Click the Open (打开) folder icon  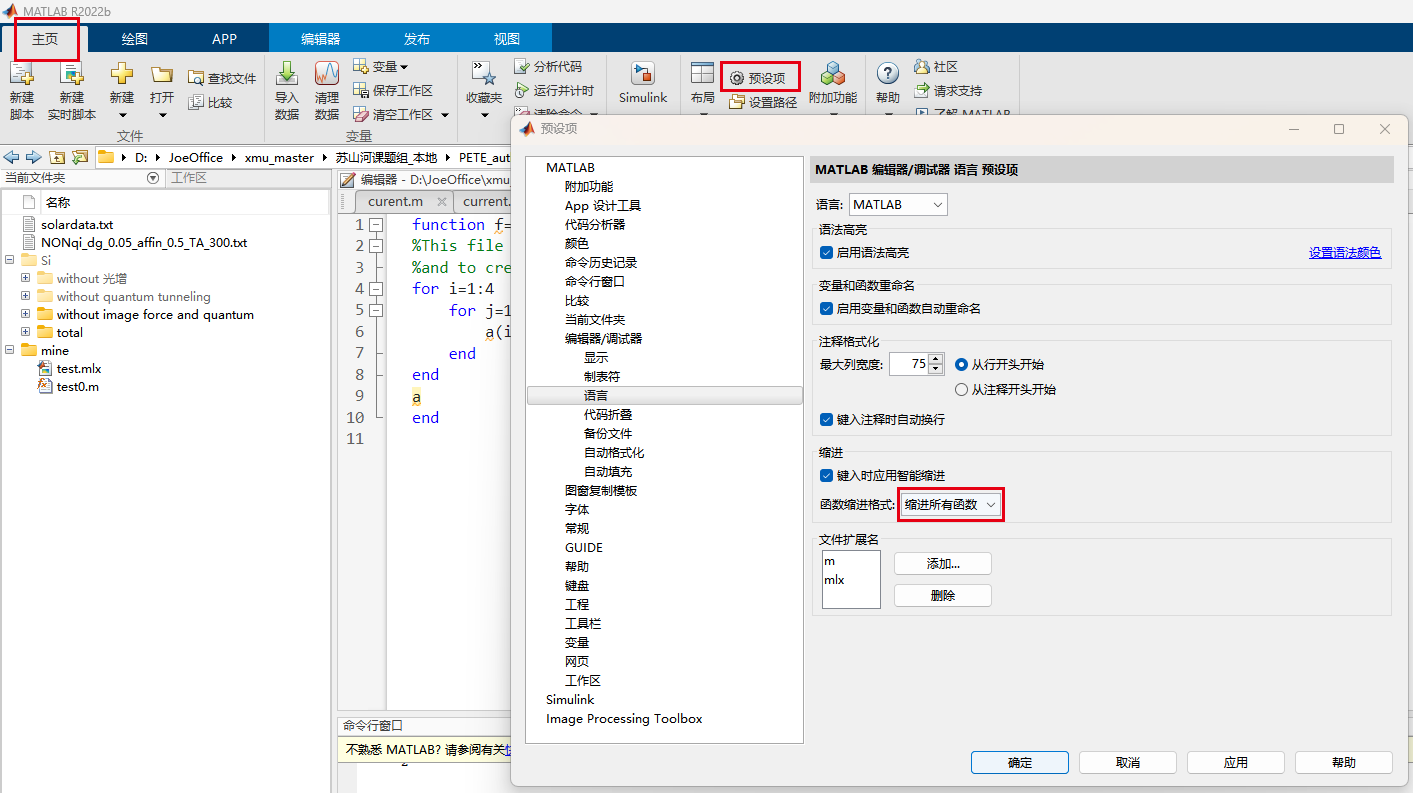coord(162,75)
